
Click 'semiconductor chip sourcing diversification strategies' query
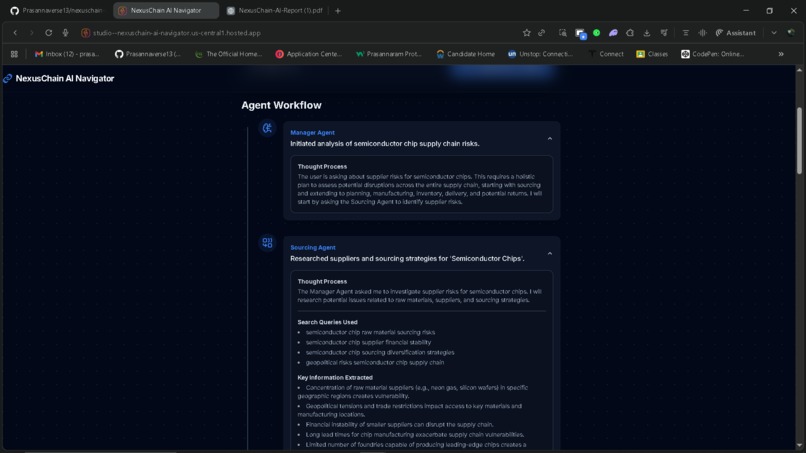tap(380, 353)
